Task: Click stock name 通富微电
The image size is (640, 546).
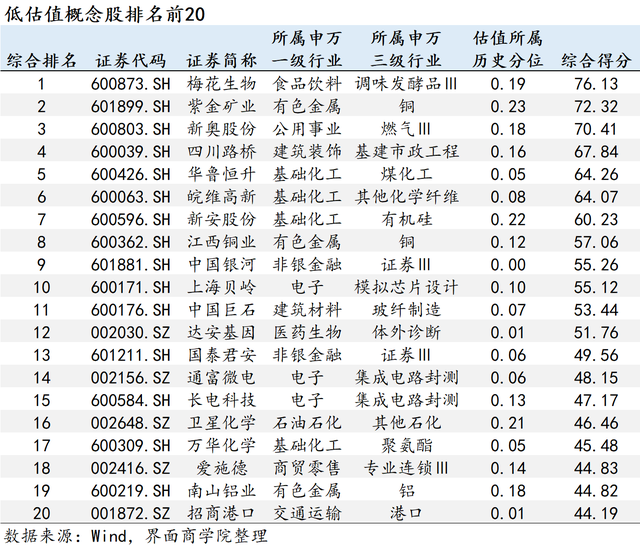Action: pyautogui.click(x=222, y=377)
